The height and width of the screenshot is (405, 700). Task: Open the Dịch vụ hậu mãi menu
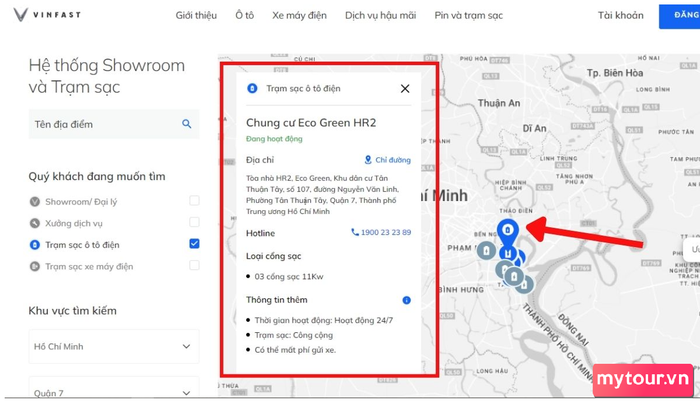(380, 16)
